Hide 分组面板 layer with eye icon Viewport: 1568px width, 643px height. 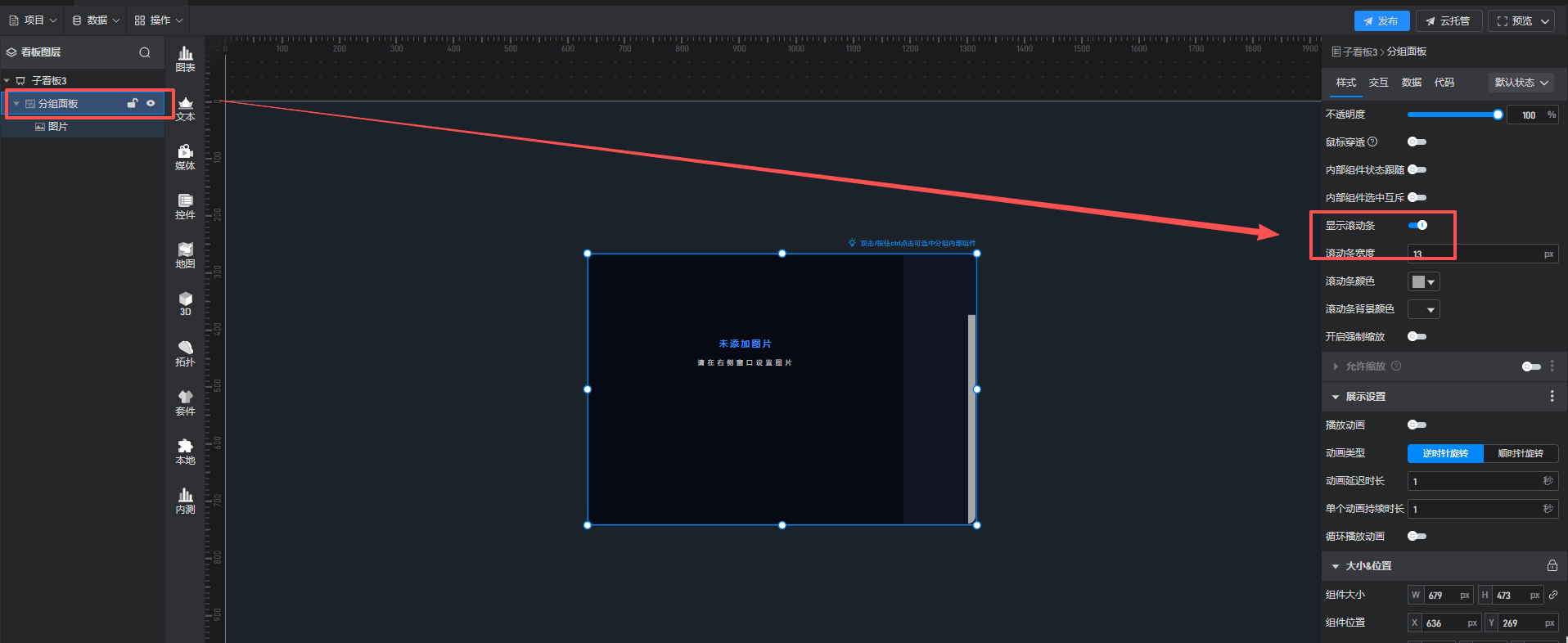click(151, 103)
